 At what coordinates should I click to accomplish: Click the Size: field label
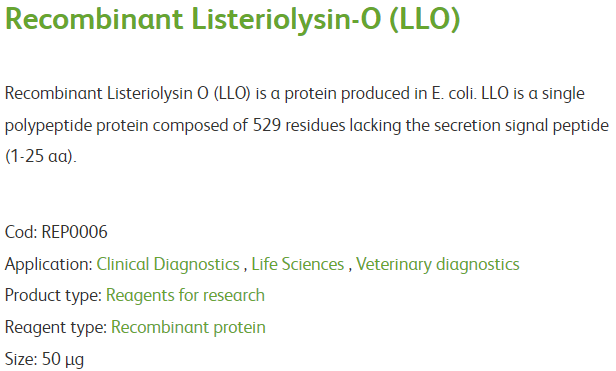(x=21, y=360)
